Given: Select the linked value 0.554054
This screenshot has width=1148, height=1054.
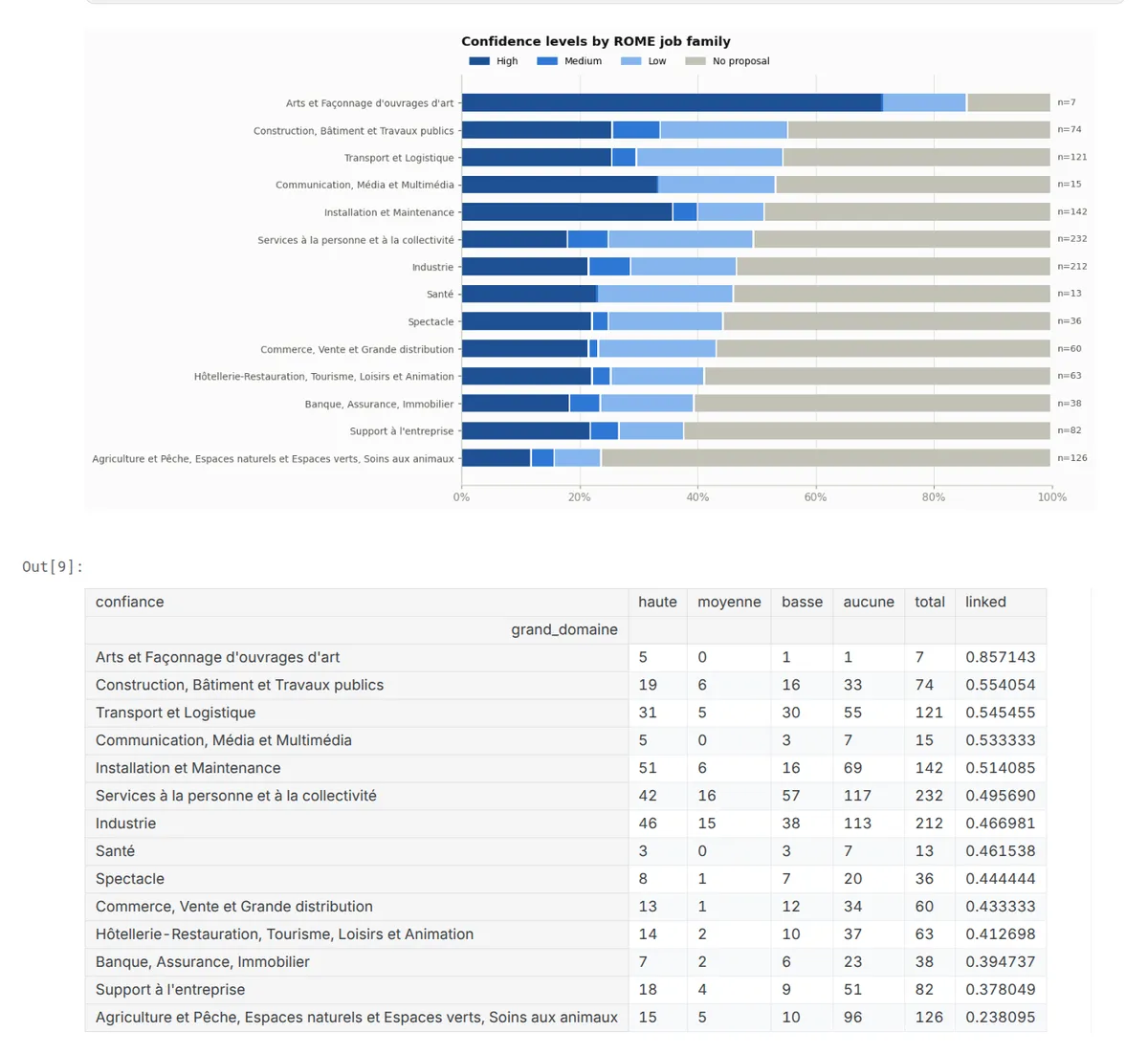Looking at the screenshot, I should (1000, 685).
